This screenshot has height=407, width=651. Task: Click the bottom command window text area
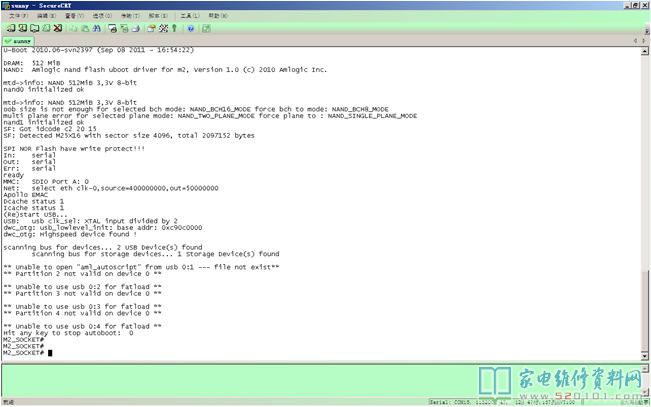point(321,381)
